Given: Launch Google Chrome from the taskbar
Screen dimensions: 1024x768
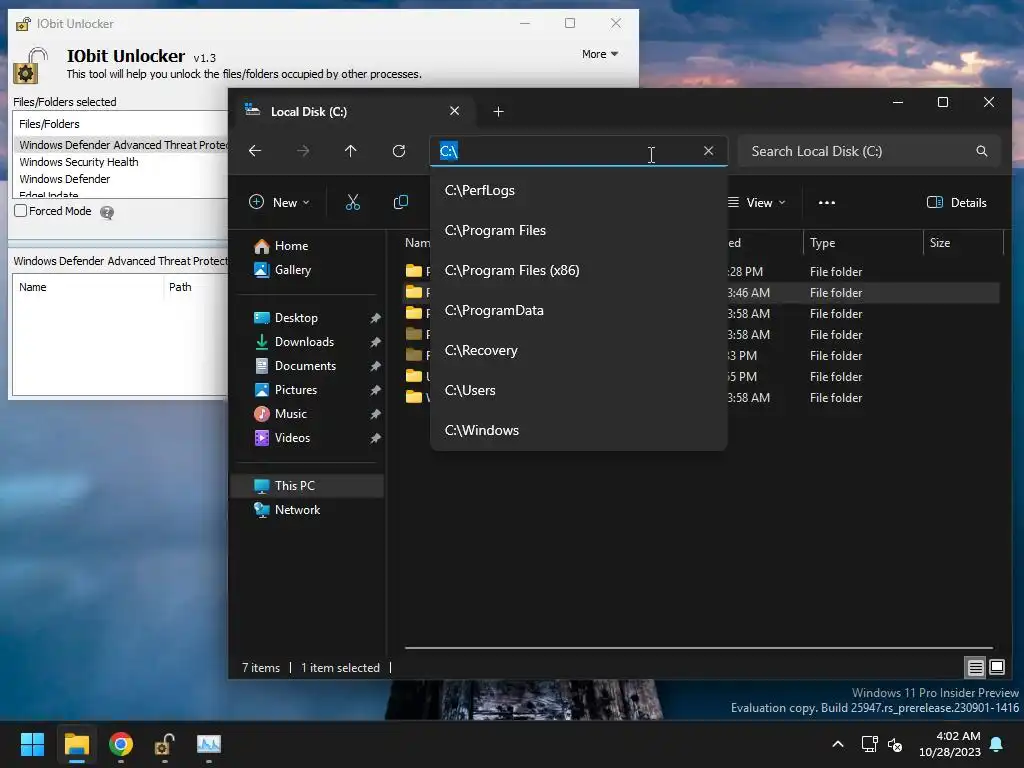Looking at the screenshot, I should [121, 744].
